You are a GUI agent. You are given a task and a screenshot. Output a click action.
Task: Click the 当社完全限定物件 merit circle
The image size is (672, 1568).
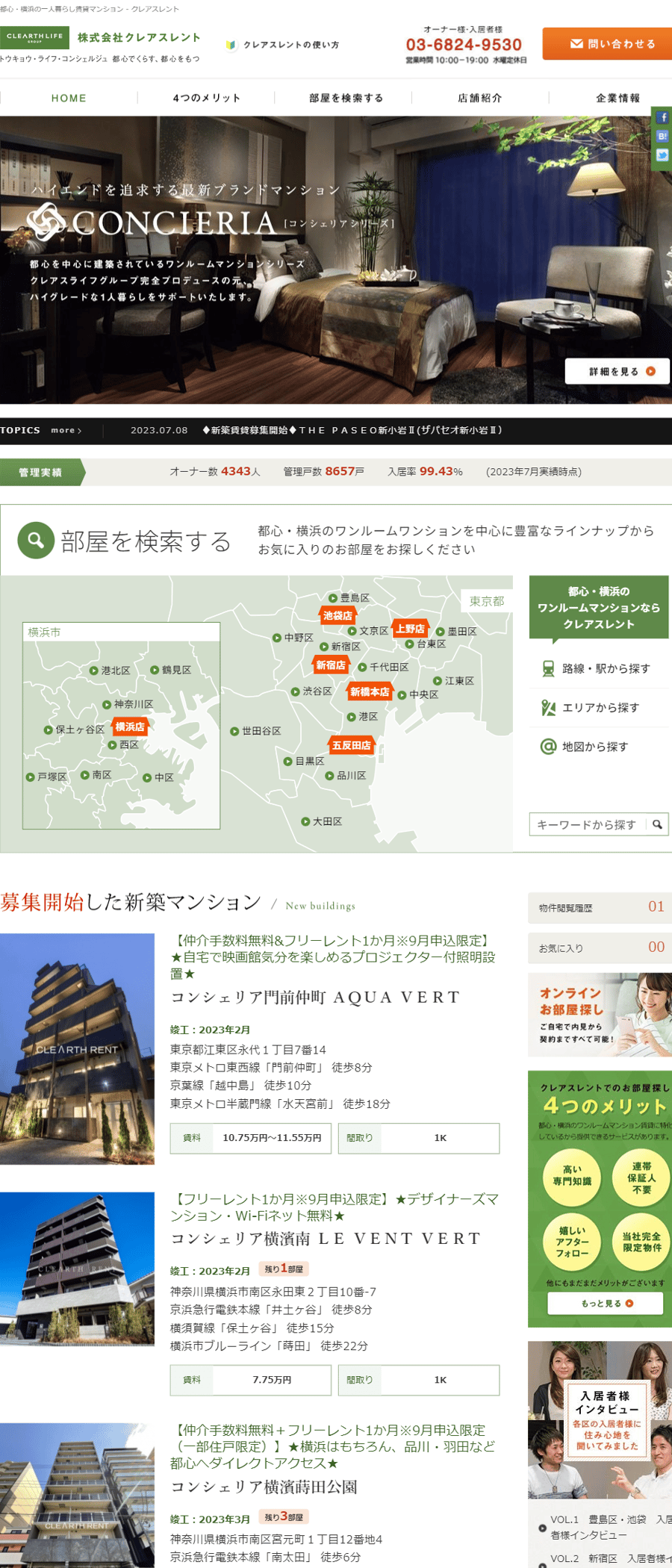click(x=641, y=1242)
